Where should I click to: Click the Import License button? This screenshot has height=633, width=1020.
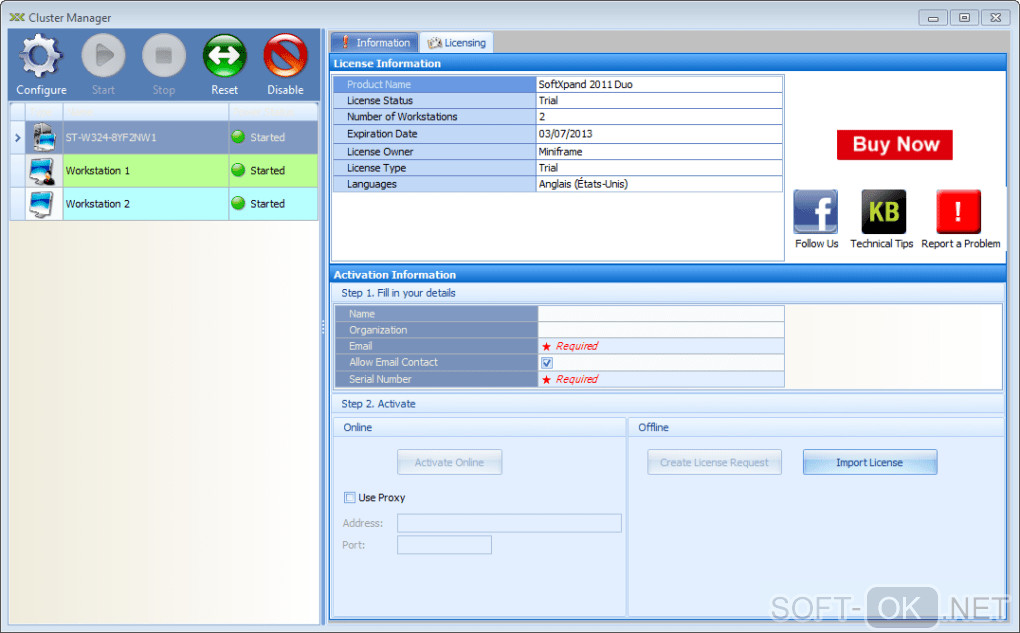[x=870, y=463]
